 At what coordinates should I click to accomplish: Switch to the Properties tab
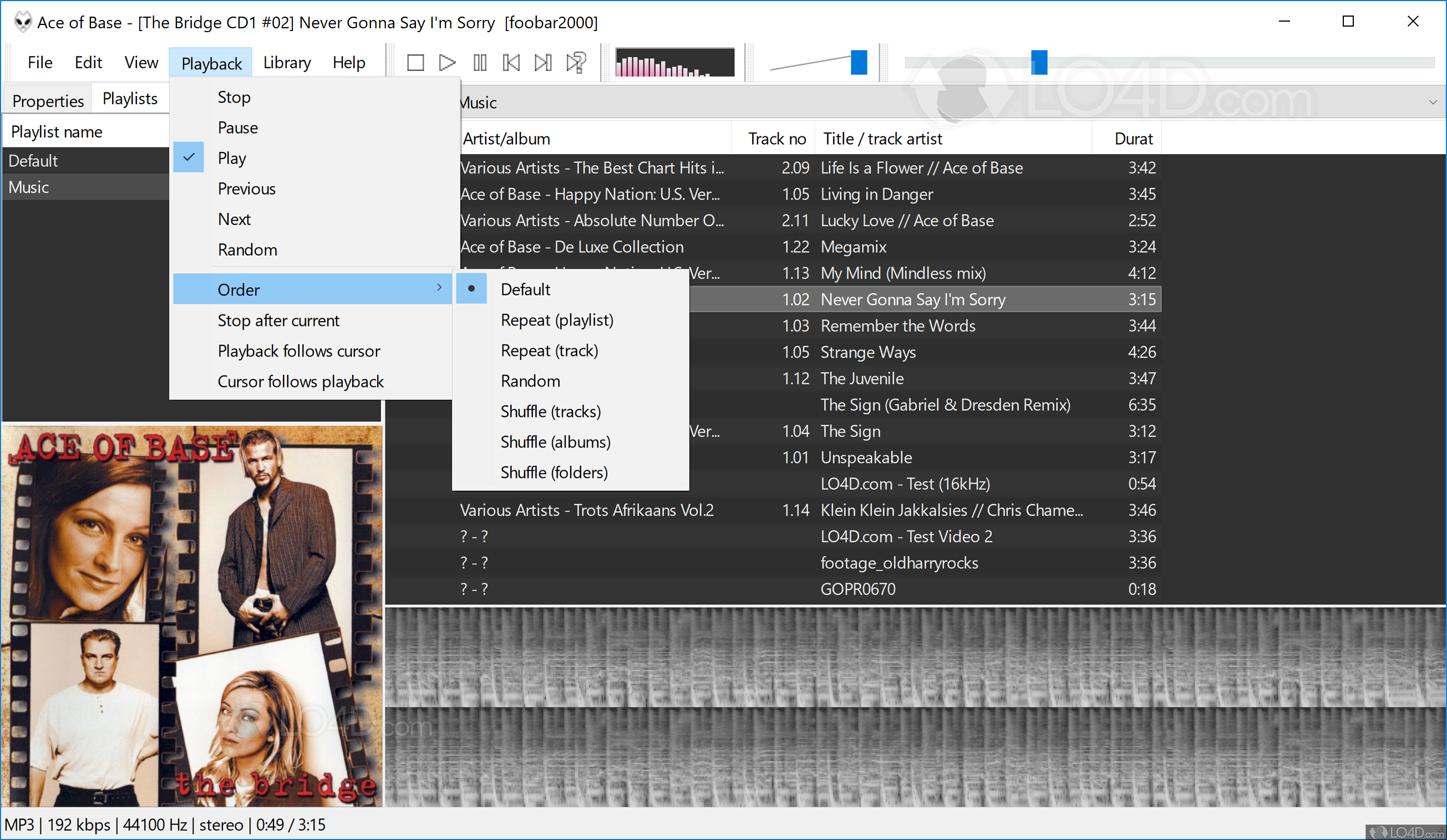(48, 100)
